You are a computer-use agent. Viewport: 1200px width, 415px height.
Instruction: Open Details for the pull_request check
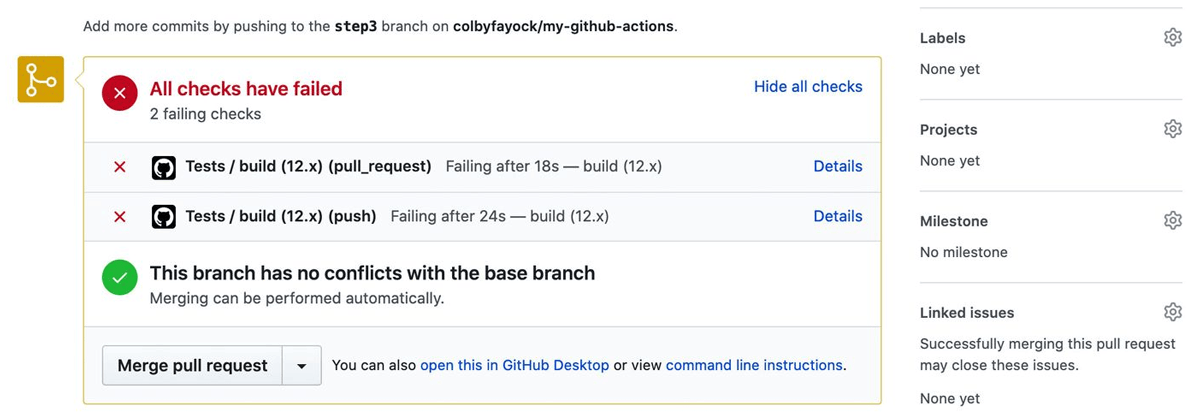[837, 167]
